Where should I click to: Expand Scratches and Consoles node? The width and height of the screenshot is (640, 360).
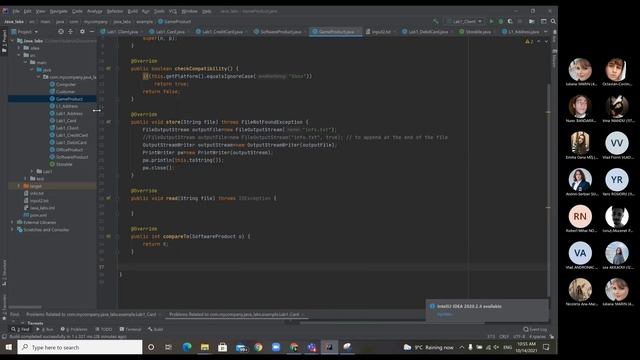tap(12, 230)
